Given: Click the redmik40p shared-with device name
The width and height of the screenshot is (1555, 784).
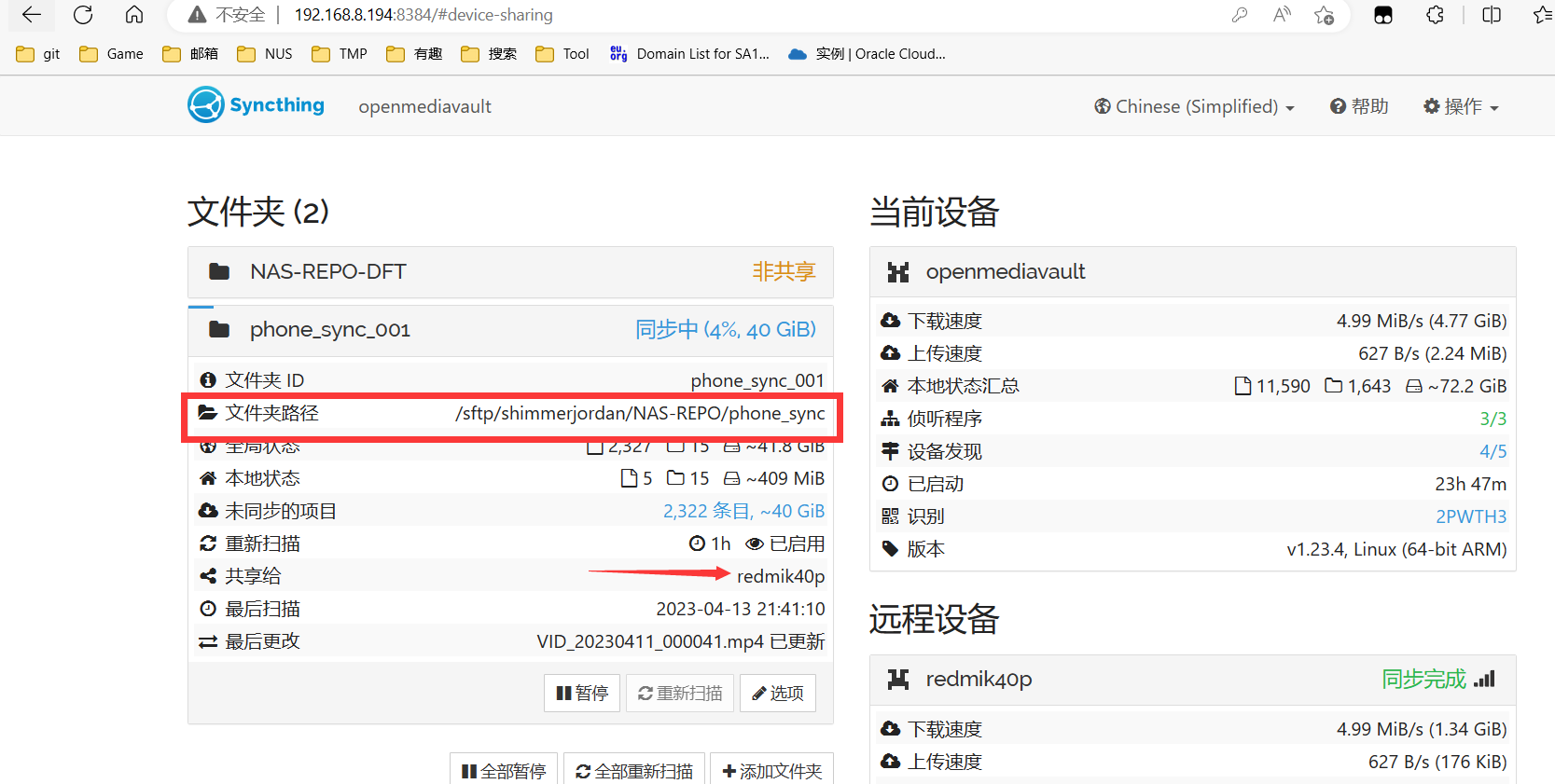Looking at the screenshot, I should point(781,576).
